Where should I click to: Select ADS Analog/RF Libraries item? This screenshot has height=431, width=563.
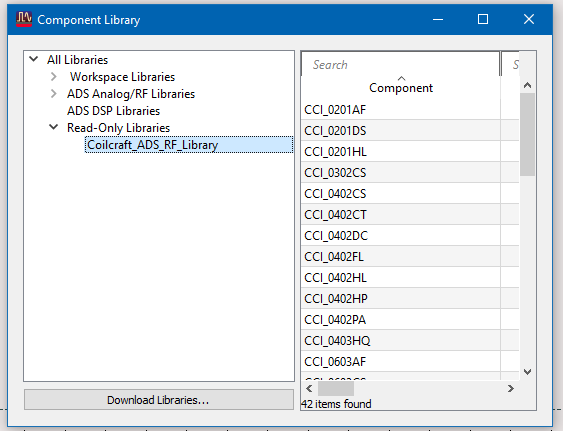131,94
